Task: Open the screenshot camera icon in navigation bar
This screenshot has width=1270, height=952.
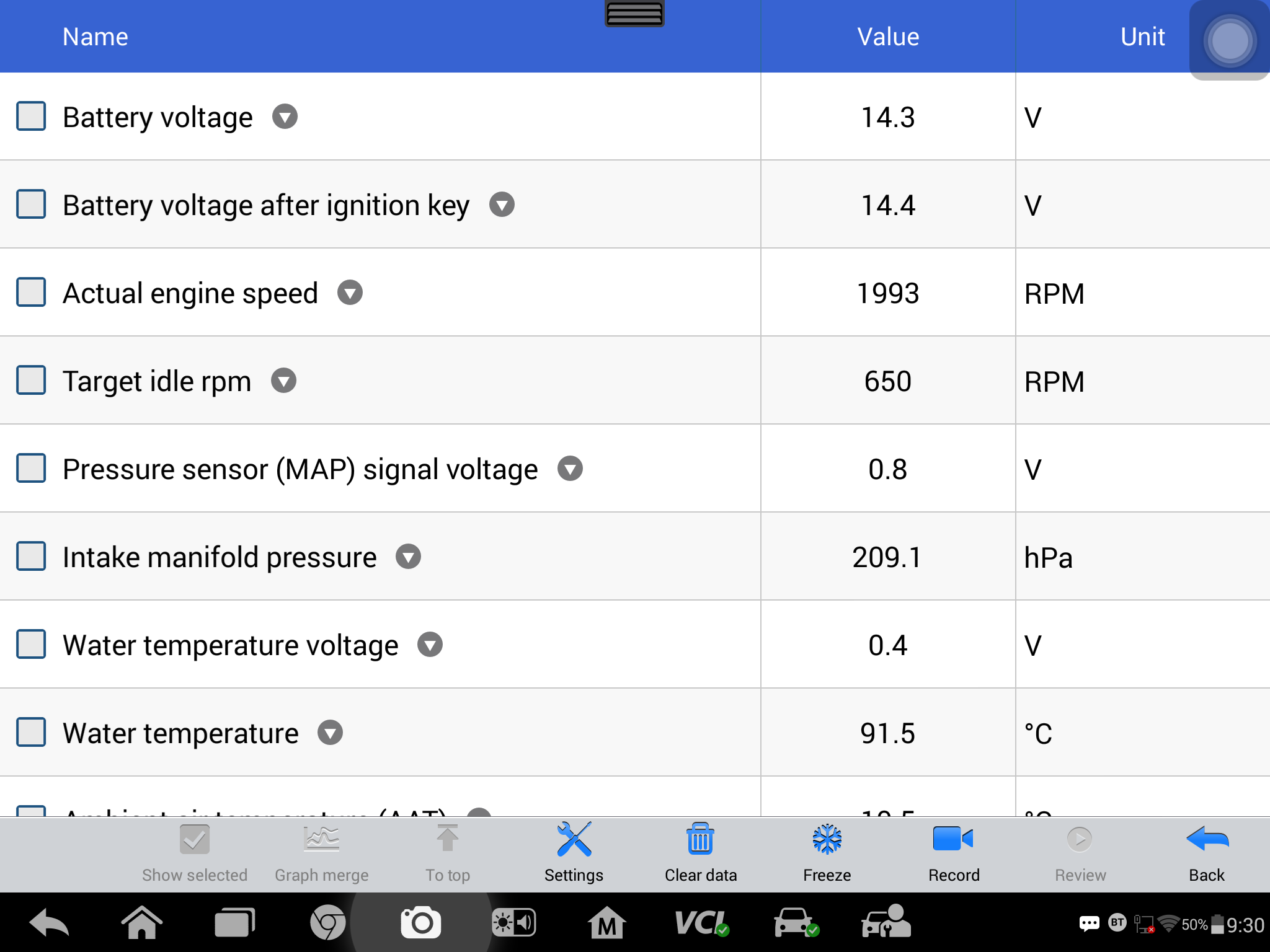Action: pyautogui.click(x=421, y=923)
